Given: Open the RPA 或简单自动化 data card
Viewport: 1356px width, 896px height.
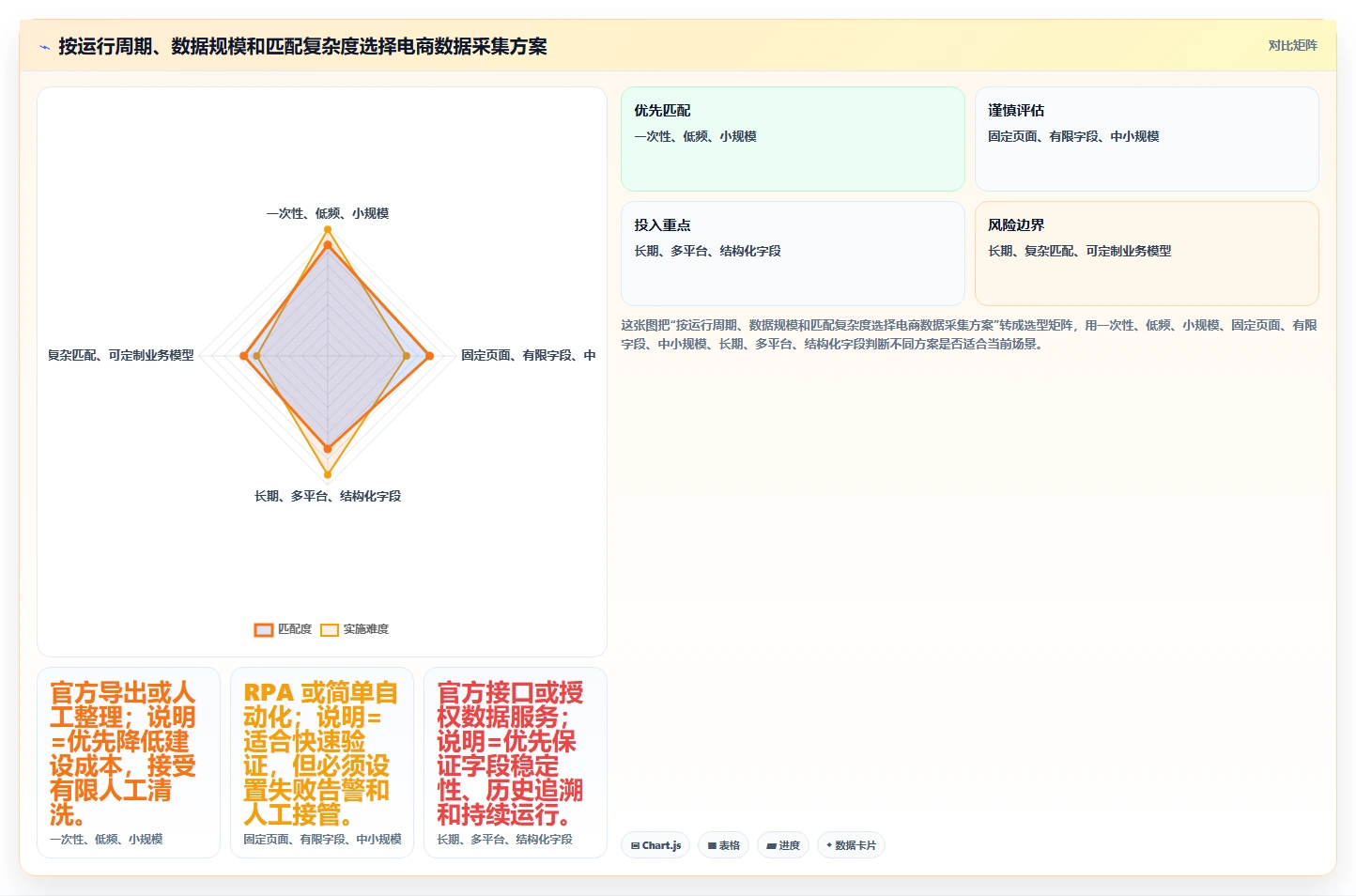Looking at the screenshot, I should tap(322, 763).
